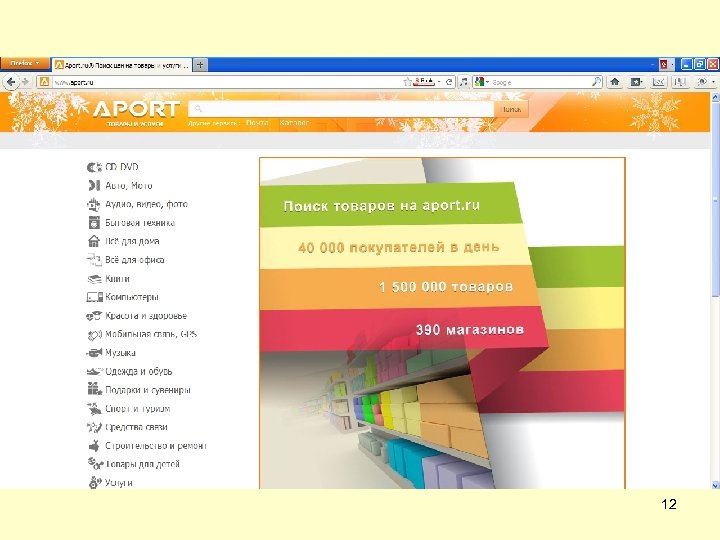Click the browser Google search field
Viewport: 720px width, 540px height.
click(541, 82)
